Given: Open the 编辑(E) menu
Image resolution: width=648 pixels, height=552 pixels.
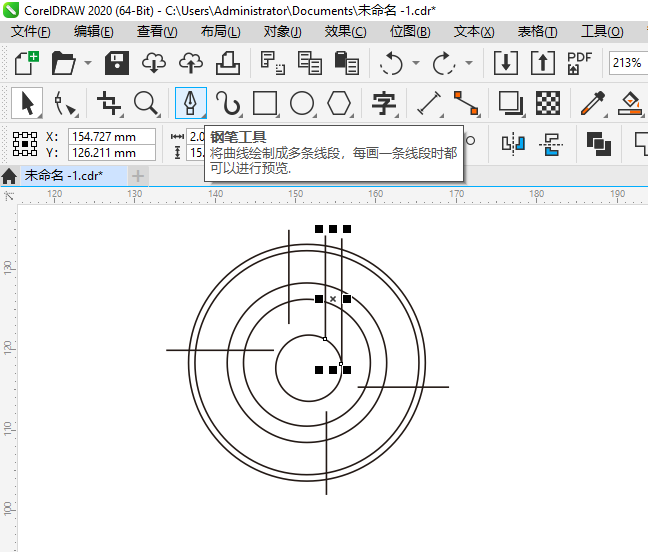Looking at the screenshot, I should 94,31.
